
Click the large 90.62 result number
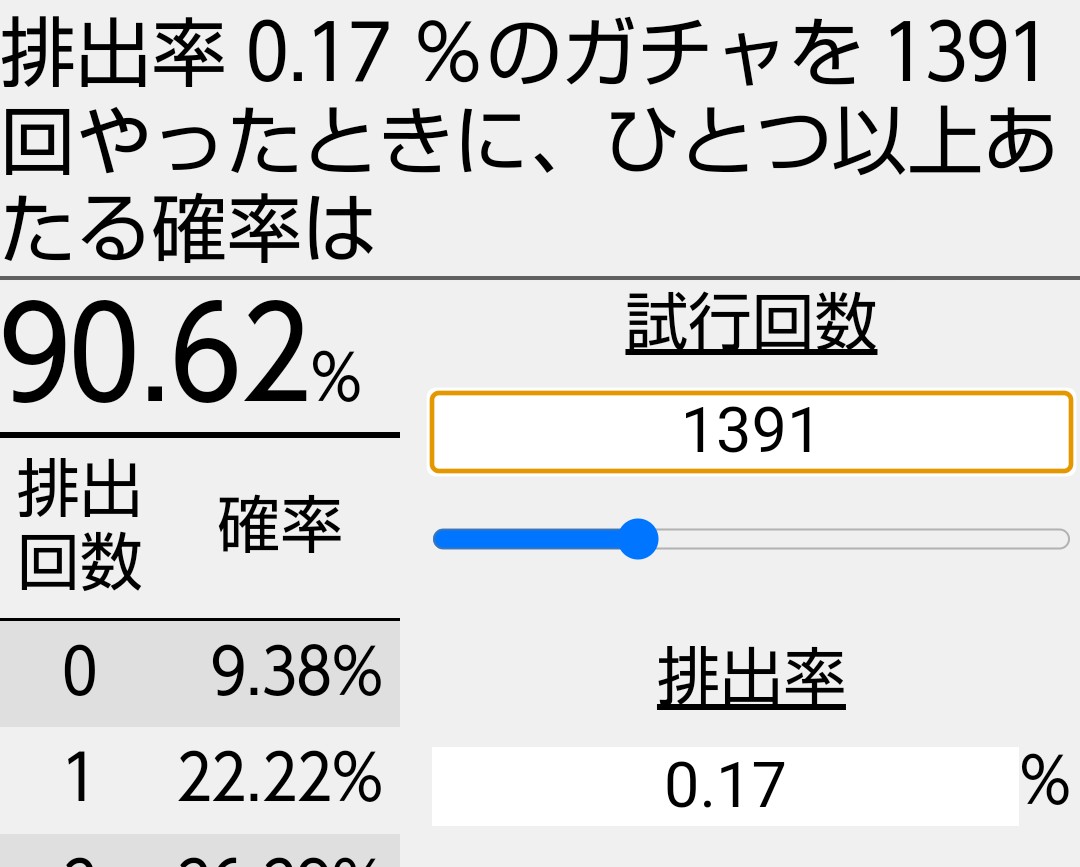(156, 353)
